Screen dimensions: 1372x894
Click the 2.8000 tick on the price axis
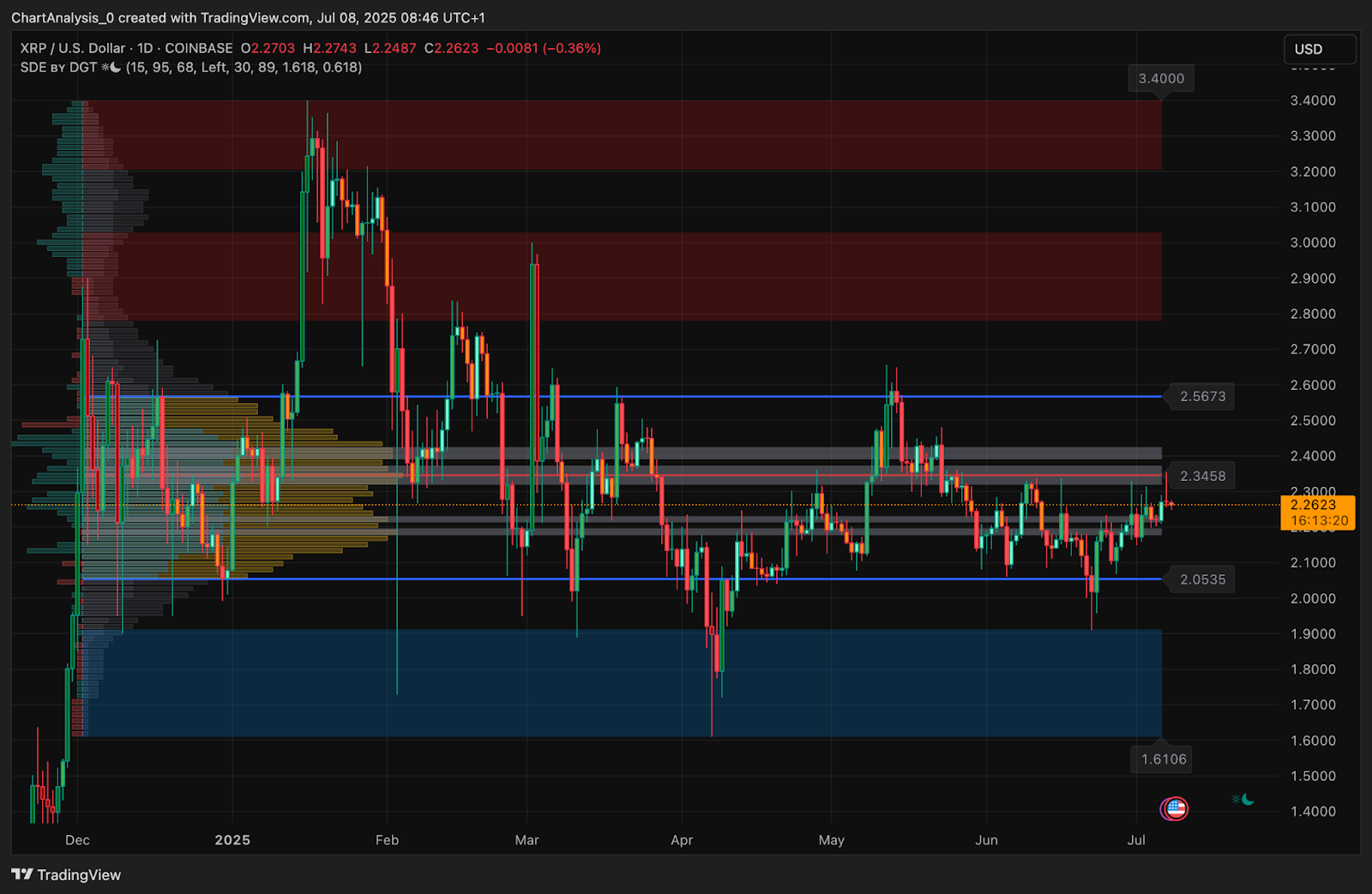tap(1313, 314)
